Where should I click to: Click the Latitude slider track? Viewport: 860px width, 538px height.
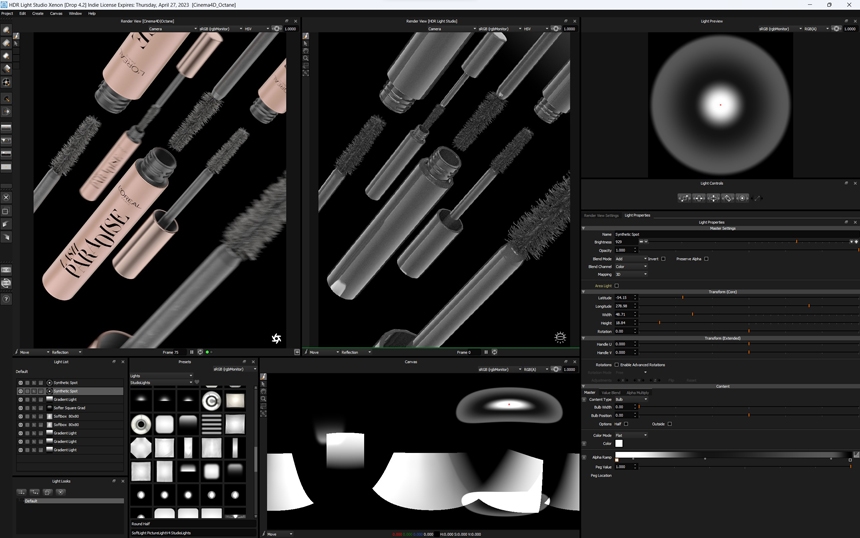(749, 298)
